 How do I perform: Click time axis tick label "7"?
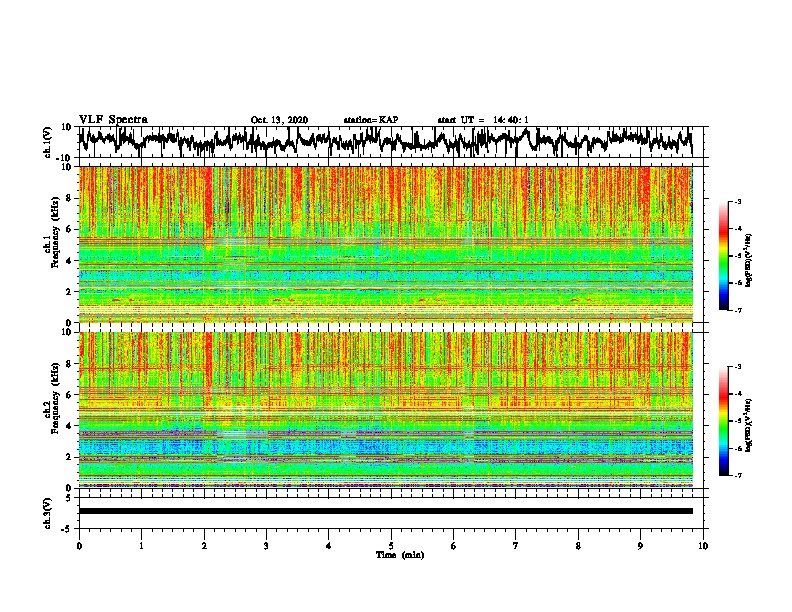[516, 546]
